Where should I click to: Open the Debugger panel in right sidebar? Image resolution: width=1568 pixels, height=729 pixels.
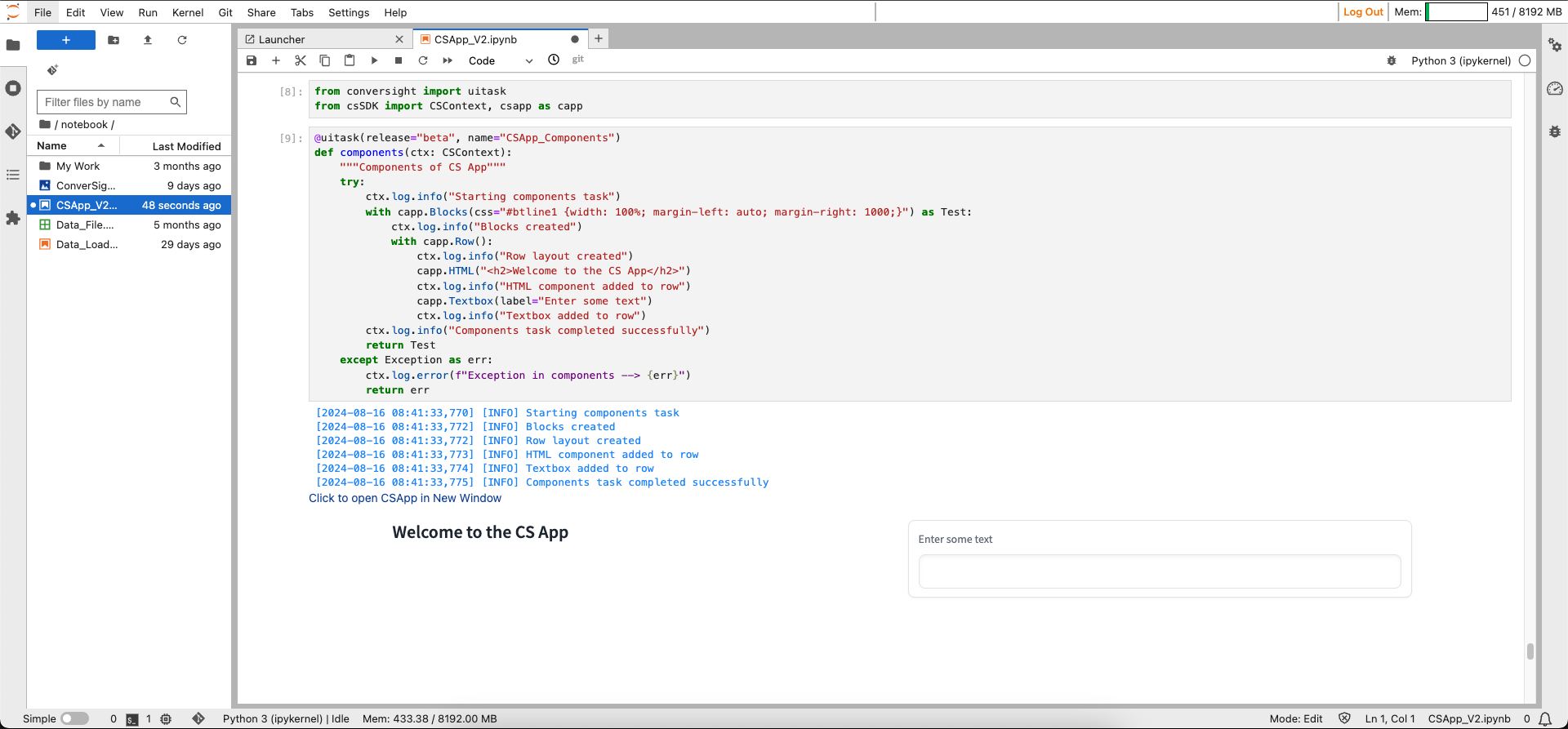(x=1555, y=131)
